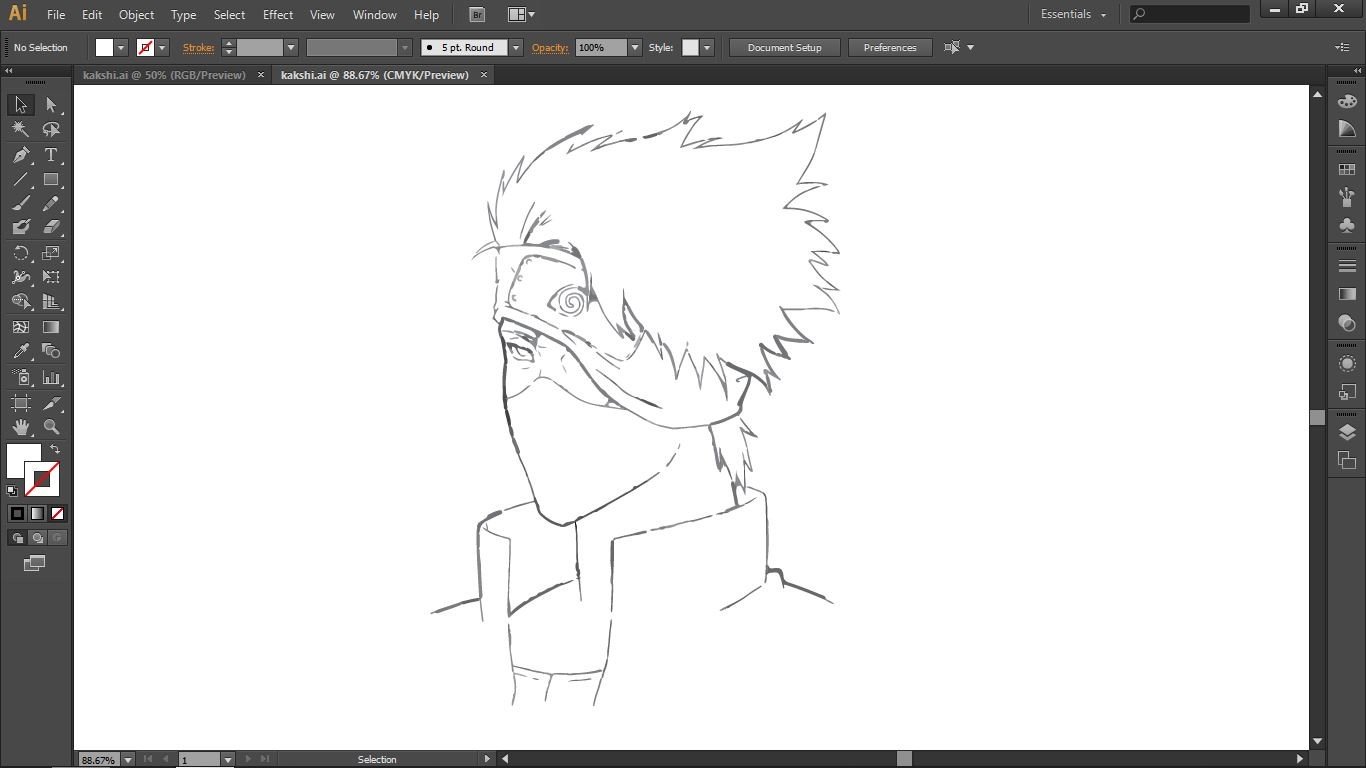Select the Type tool
This screenshot has width=1366, height=768.
pyautogui.click(x=51, y=155)
